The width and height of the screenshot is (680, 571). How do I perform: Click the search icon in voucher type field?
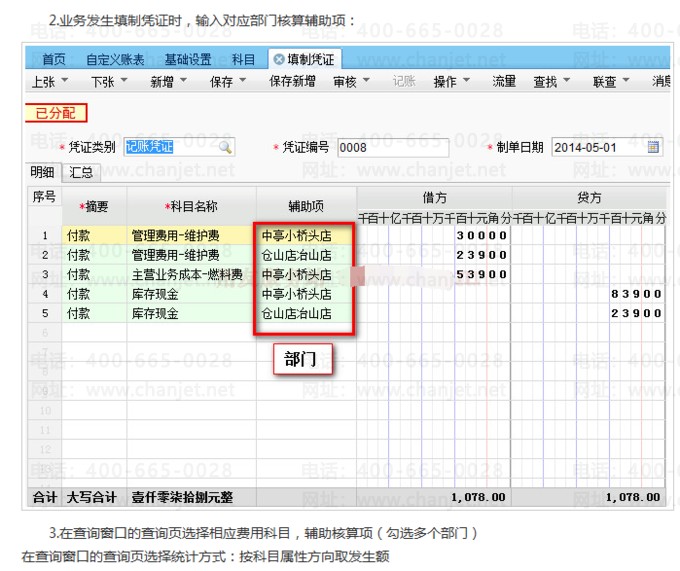[225, 147]
